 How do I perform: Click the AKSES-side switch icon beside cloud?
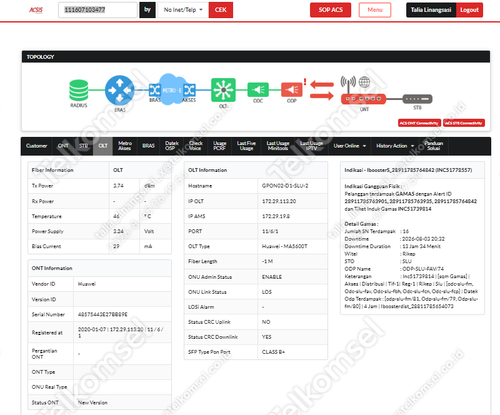click(x=189, y=90)
